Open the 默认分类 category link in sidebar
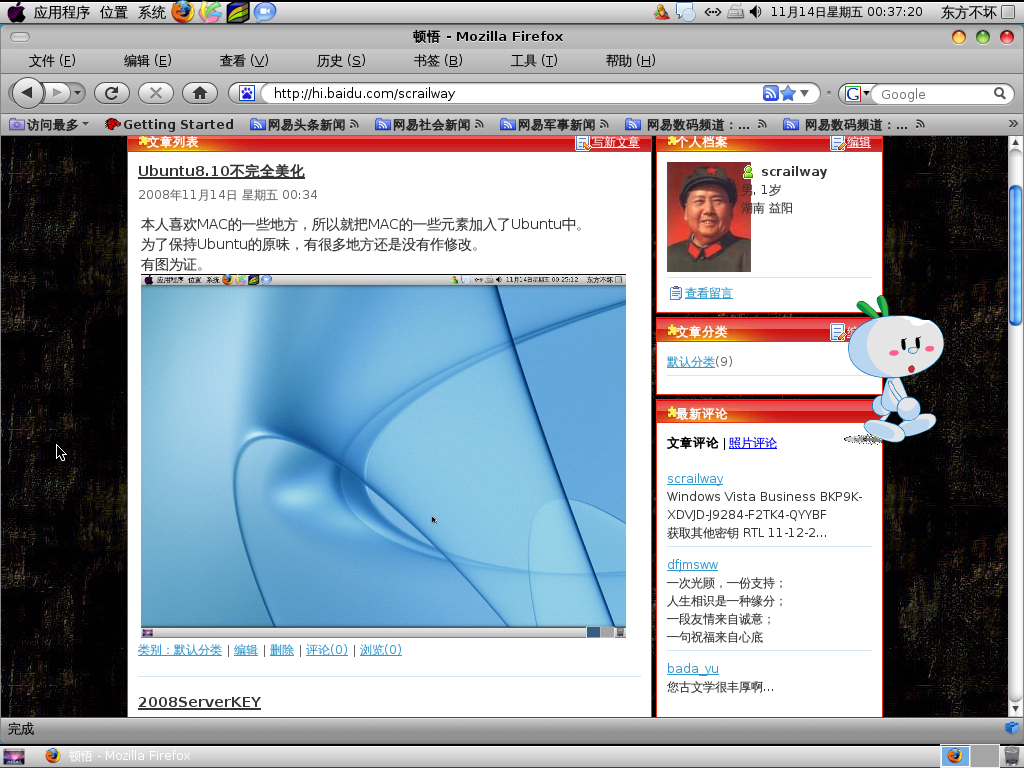This screenshot has height=768, width=1024. click(x=690, y=362)
